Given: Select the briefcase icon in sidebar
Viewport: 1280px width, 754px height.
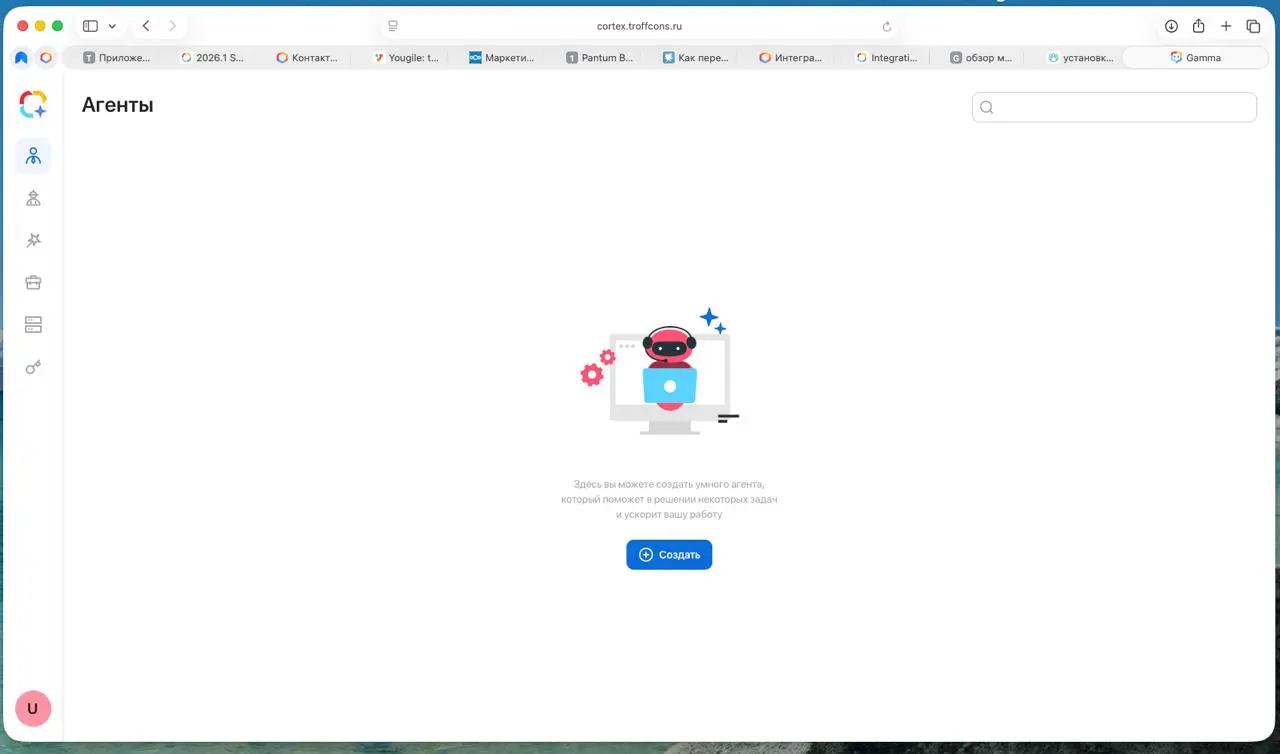Looking at the screenshot, I should [x=33, y=282].
